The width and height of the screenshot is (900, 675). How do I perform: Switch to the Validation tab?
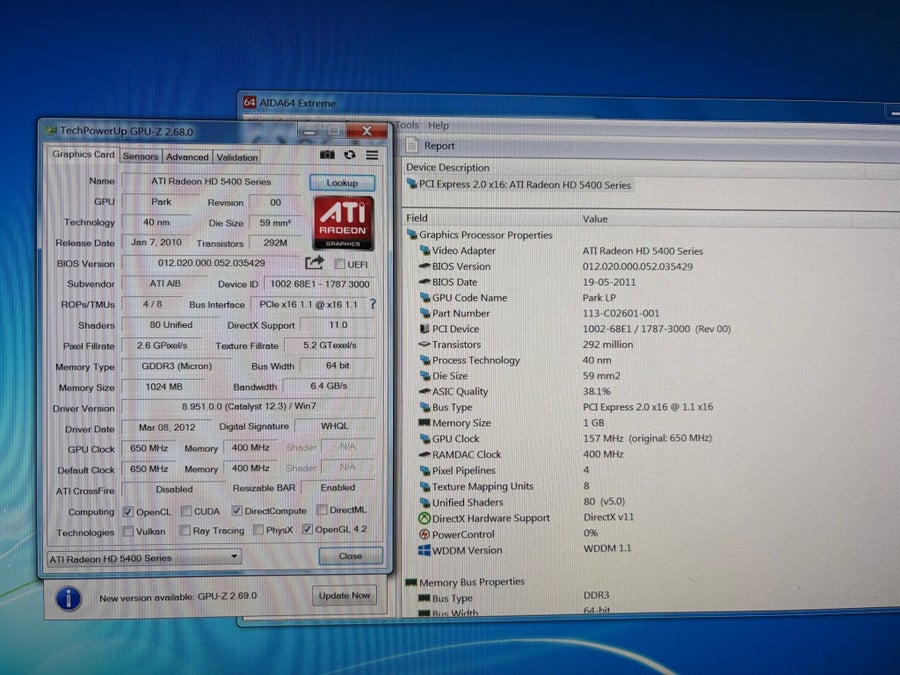237,157
